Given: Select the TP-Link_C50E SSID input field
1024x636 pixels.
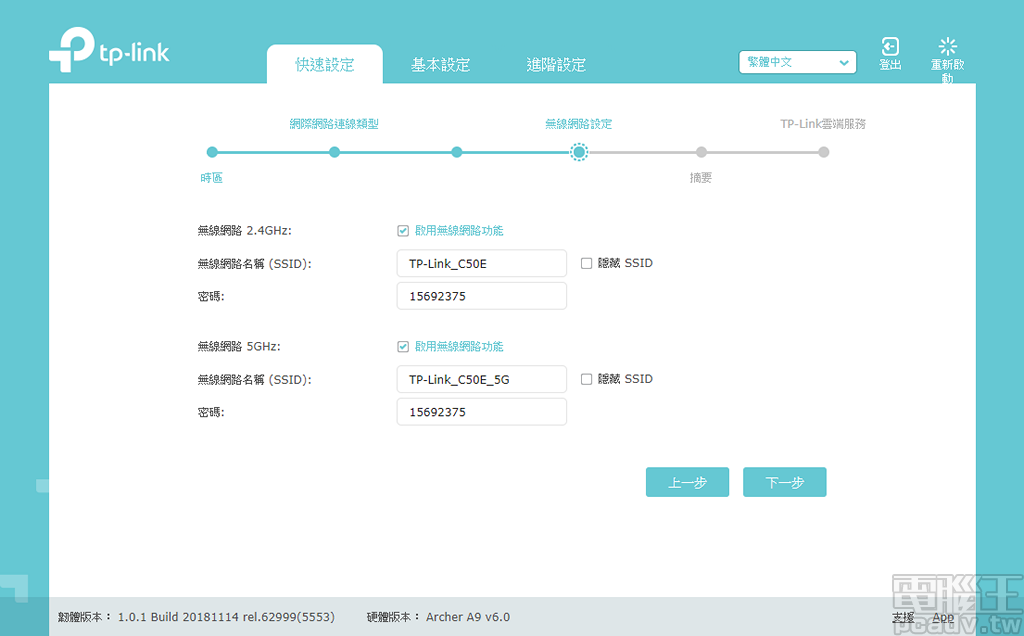Looking at the screenshot, I should tap(481, 263).
